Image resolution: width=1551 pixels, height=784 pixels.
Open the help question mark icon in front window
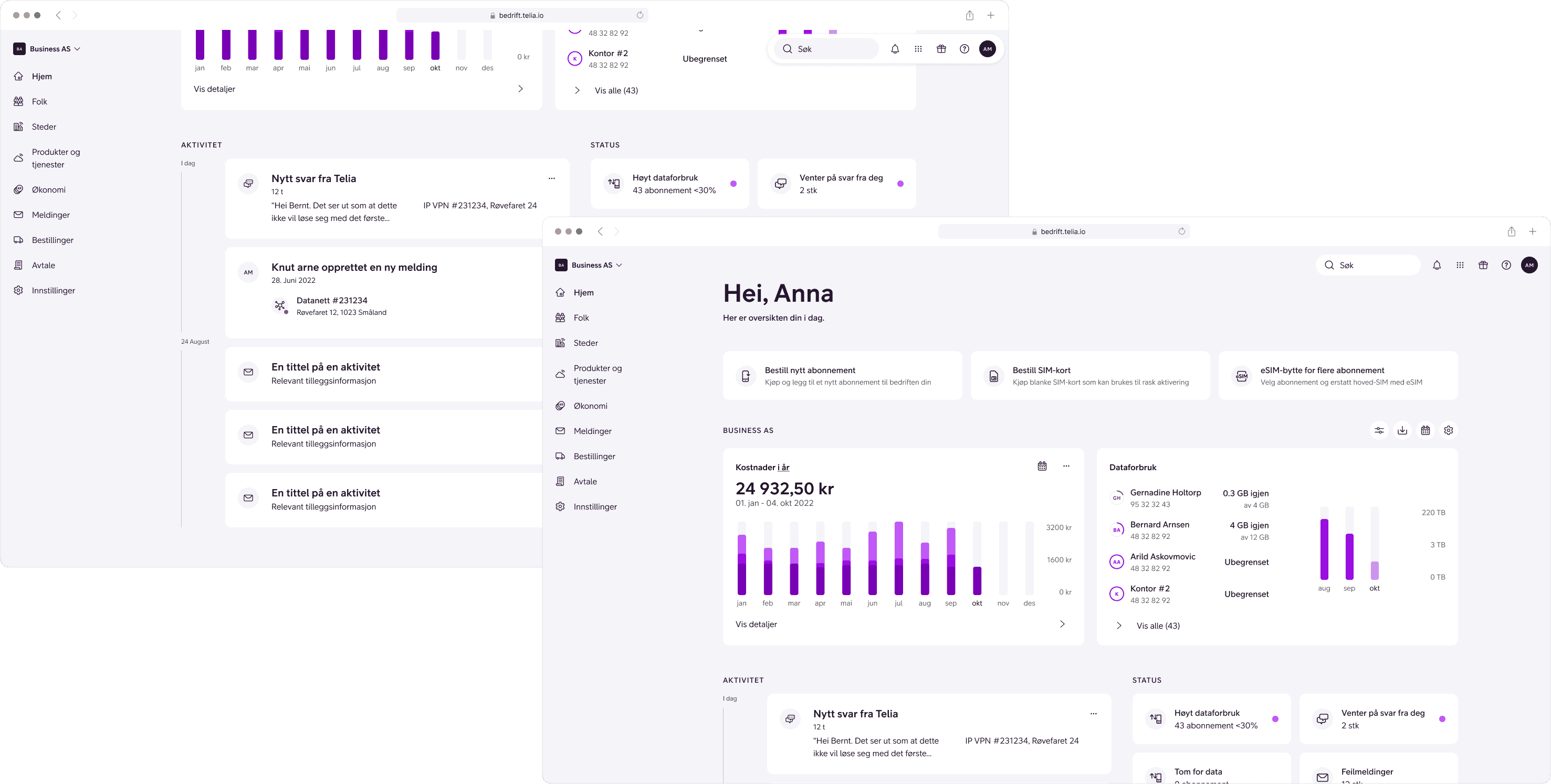[1506, 266]
